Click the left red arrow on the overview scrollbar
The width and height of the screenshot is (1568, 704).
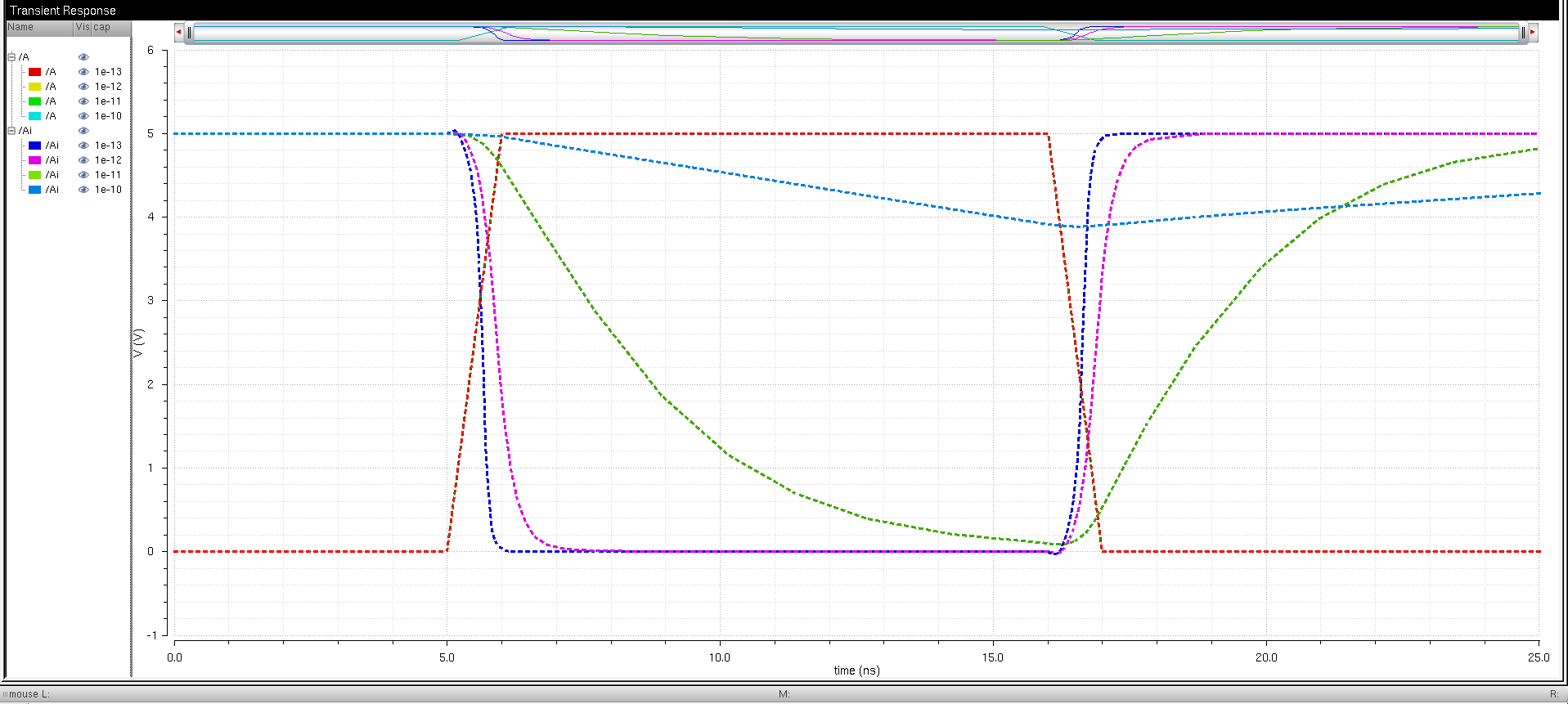(x=178, y=32)
